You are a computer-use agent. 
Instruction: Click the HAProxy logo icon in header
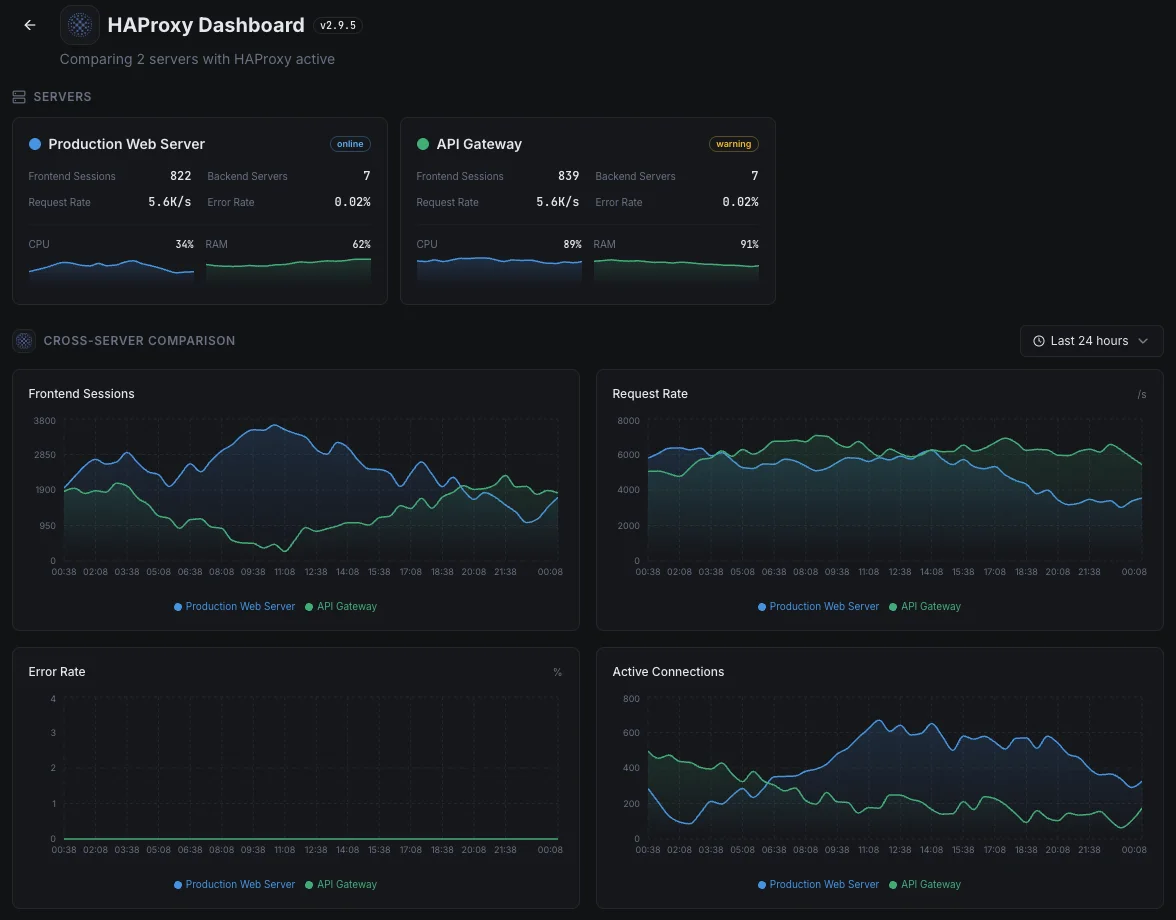80,25
